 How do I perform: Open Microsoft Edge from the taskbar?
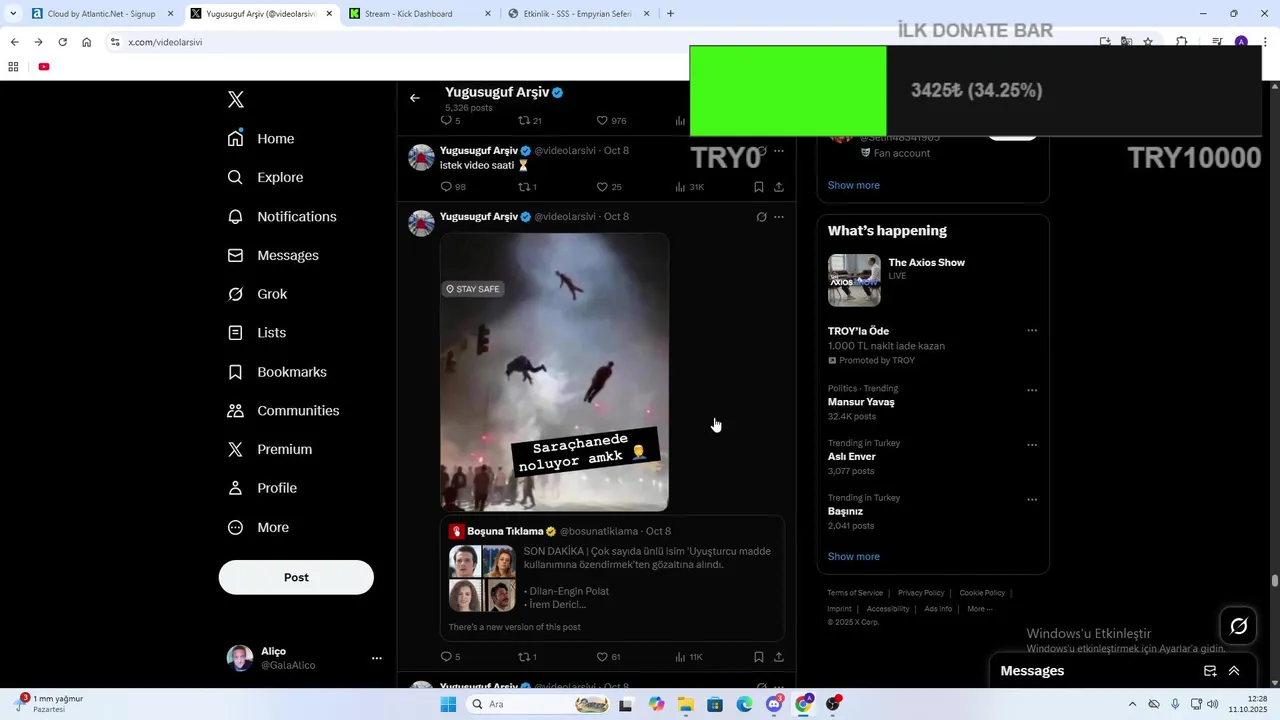click(745, 704)
